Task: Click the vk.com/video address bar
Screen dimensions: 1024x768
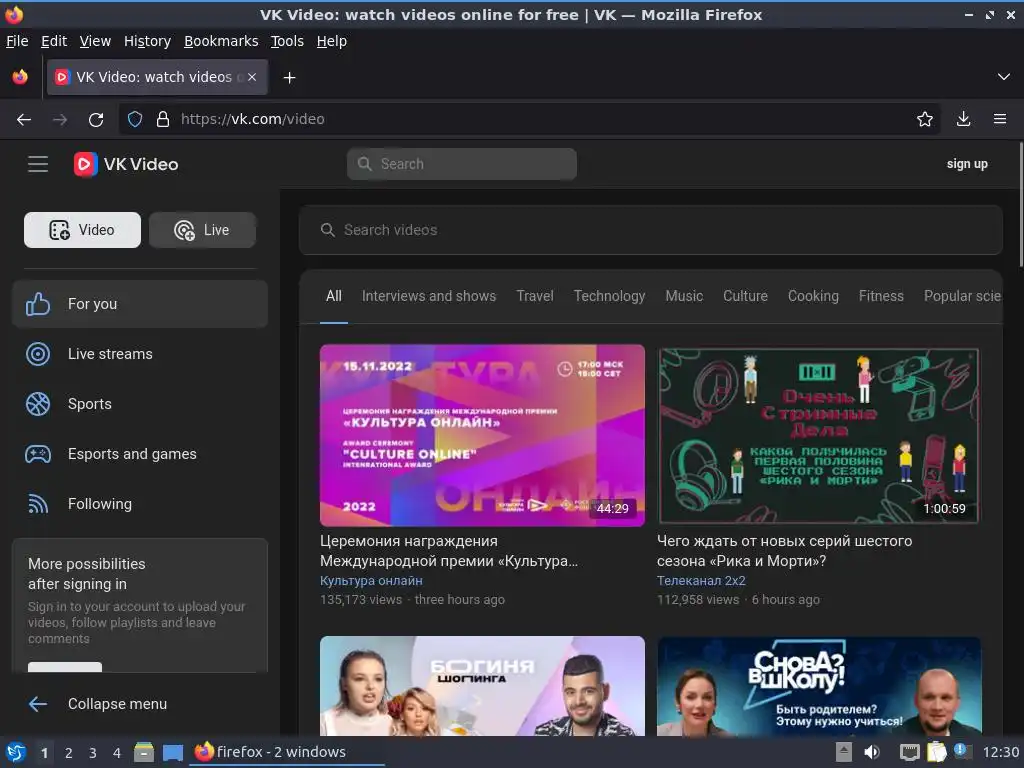Action: 529,119
